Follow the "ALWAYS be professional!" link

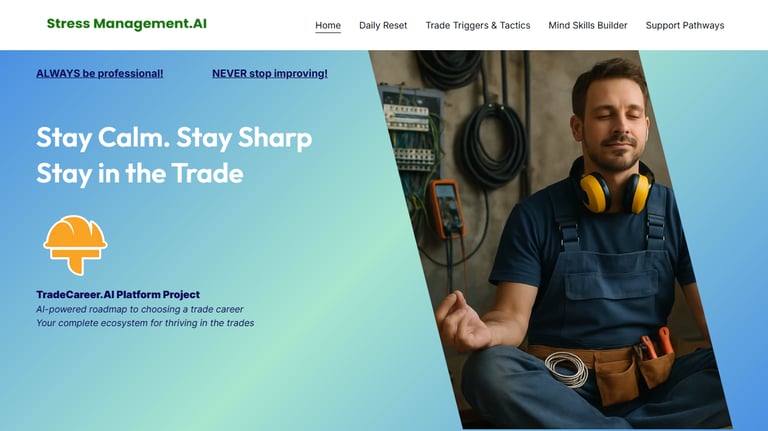coord(100,73)
